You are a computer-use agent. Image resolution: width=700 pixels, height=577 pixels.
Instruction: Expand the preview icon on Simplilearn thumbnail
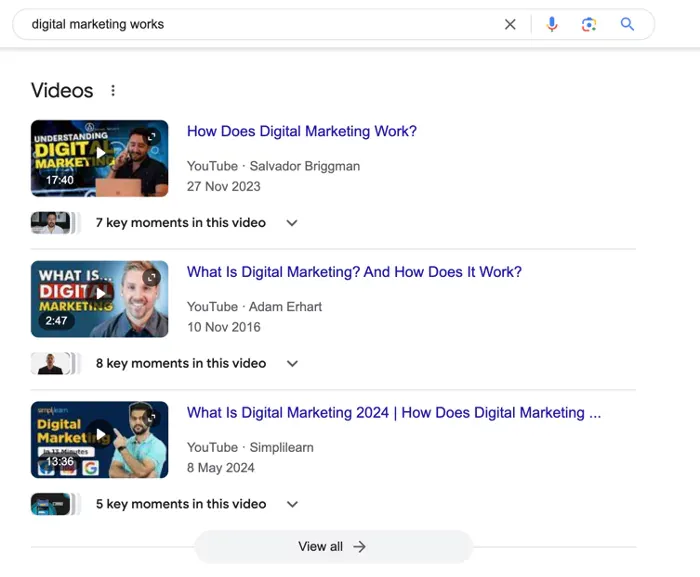click(152, 418)
